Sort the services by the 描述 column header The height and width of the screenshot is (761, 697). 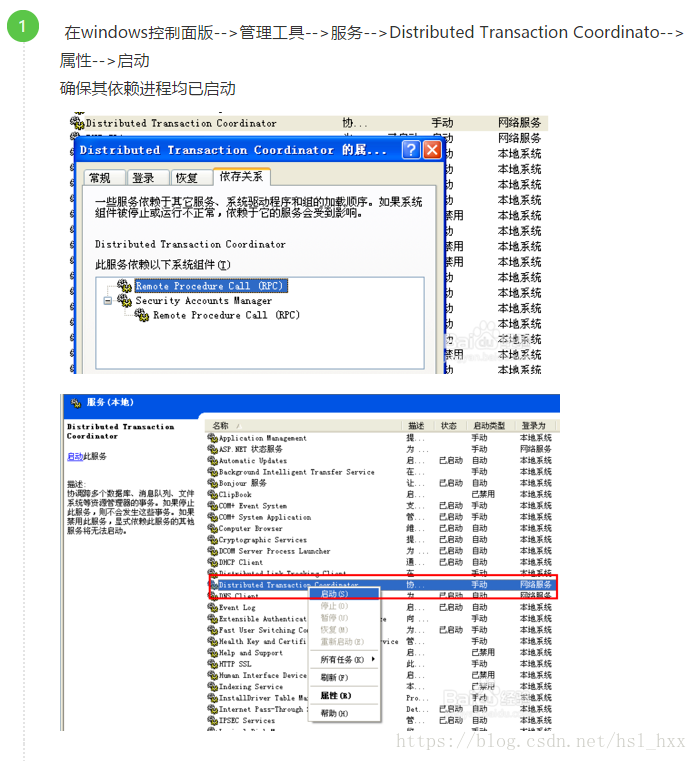click(416, 426)
